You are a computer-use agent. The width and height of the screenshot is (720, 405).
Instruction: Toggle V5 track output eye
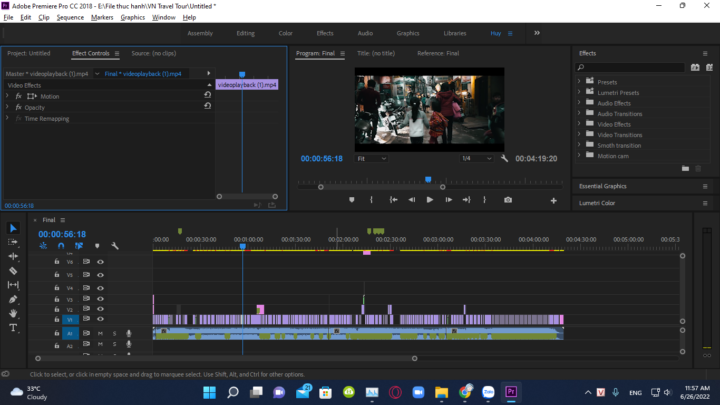[x=100, y=275]
